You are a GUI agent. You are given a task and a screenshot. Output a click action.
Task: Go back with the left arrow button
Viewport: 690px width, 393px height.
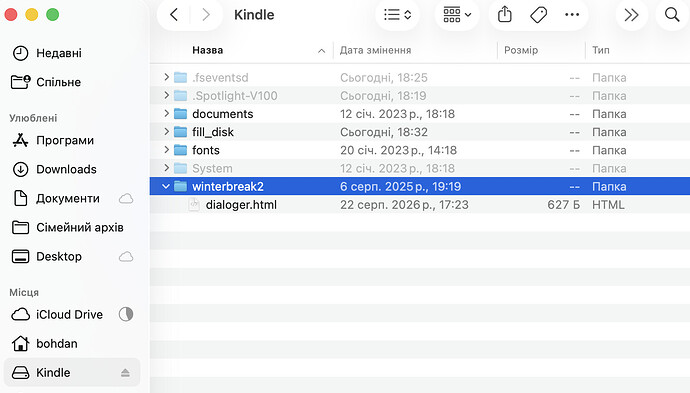tap(174, 15)
